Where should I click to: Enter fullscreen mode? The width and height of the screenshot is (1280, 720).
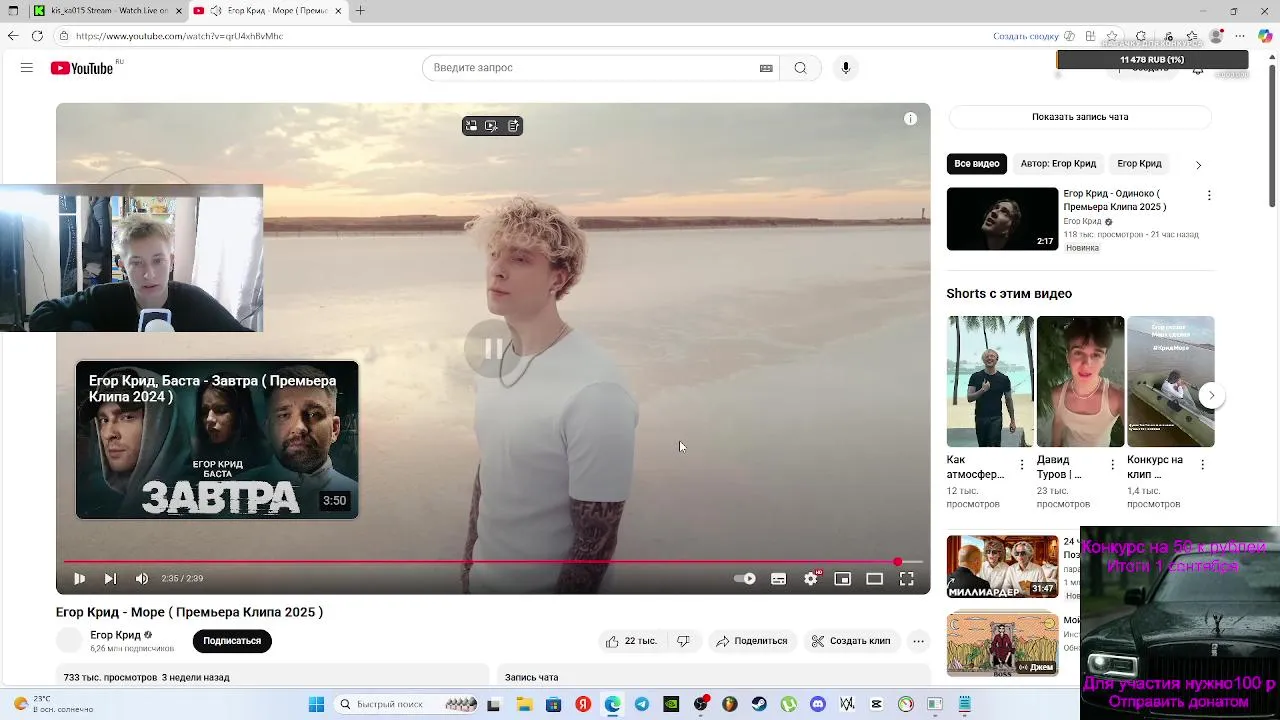click(907, 578)
